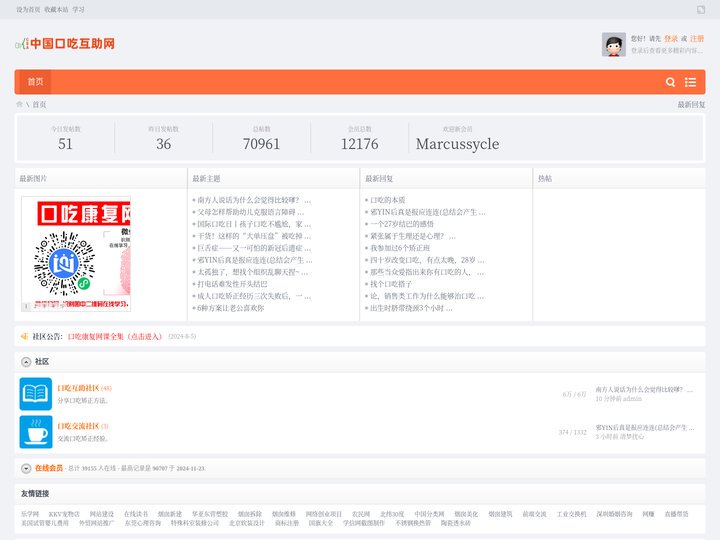
Task: Click the search magnifier icon in orange bar
Action: coord(670,82)
